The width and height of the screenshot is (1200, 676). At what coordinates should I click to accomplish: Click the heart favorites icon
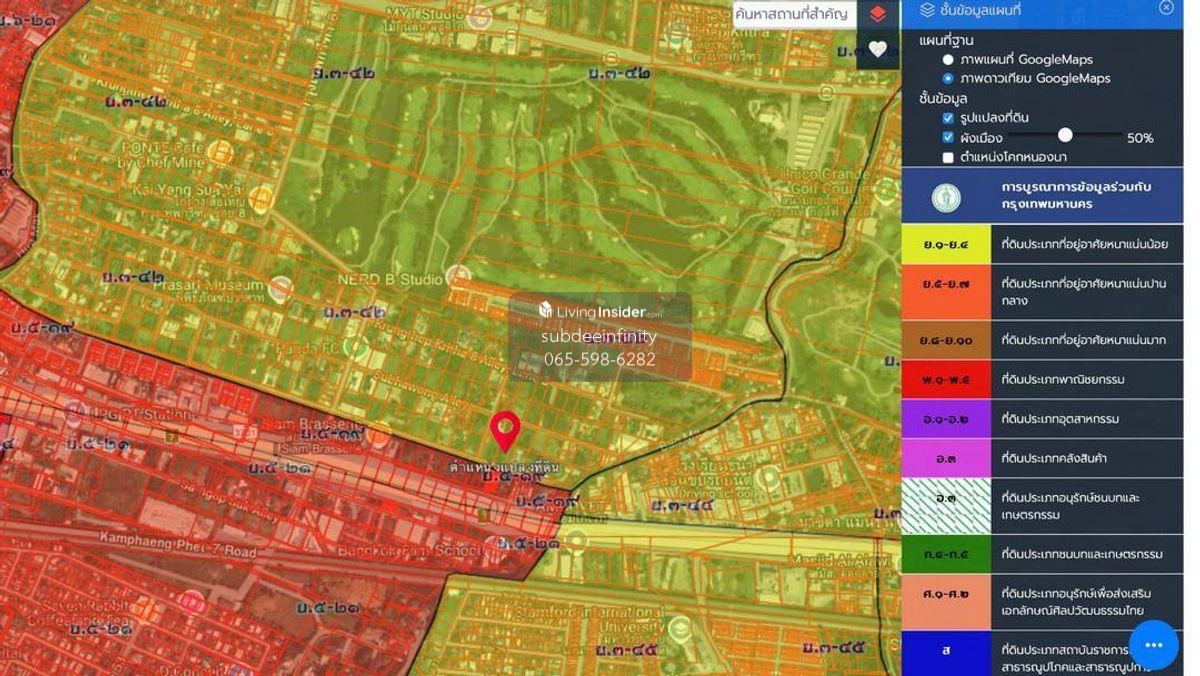(x=877, y=49)
